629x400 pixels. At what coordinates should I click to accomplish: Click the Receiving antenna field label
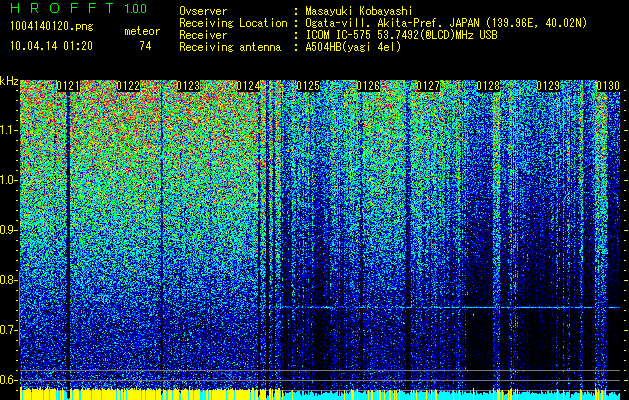(x=230, y=47)
